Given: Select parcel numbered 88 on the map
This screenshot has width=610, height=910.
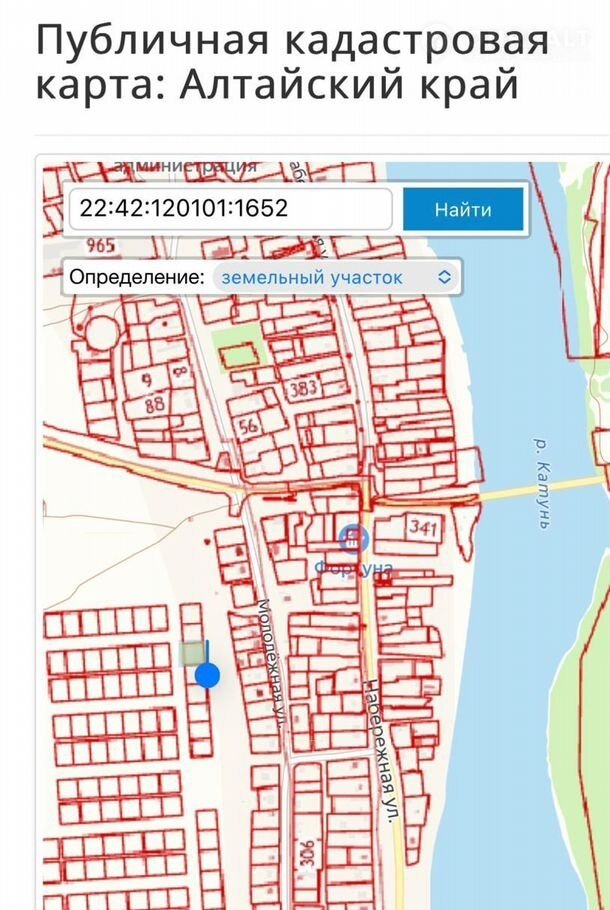Looking at the screenshot, I should [154, 405].
